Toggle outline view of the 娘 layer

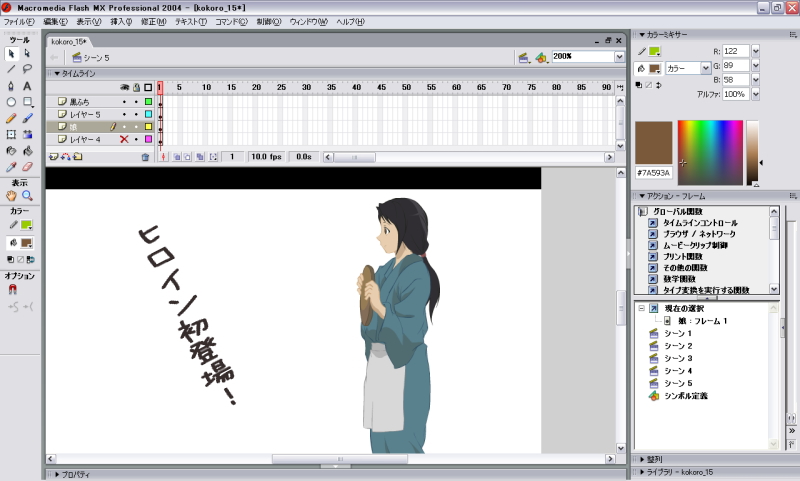(148, 126)
